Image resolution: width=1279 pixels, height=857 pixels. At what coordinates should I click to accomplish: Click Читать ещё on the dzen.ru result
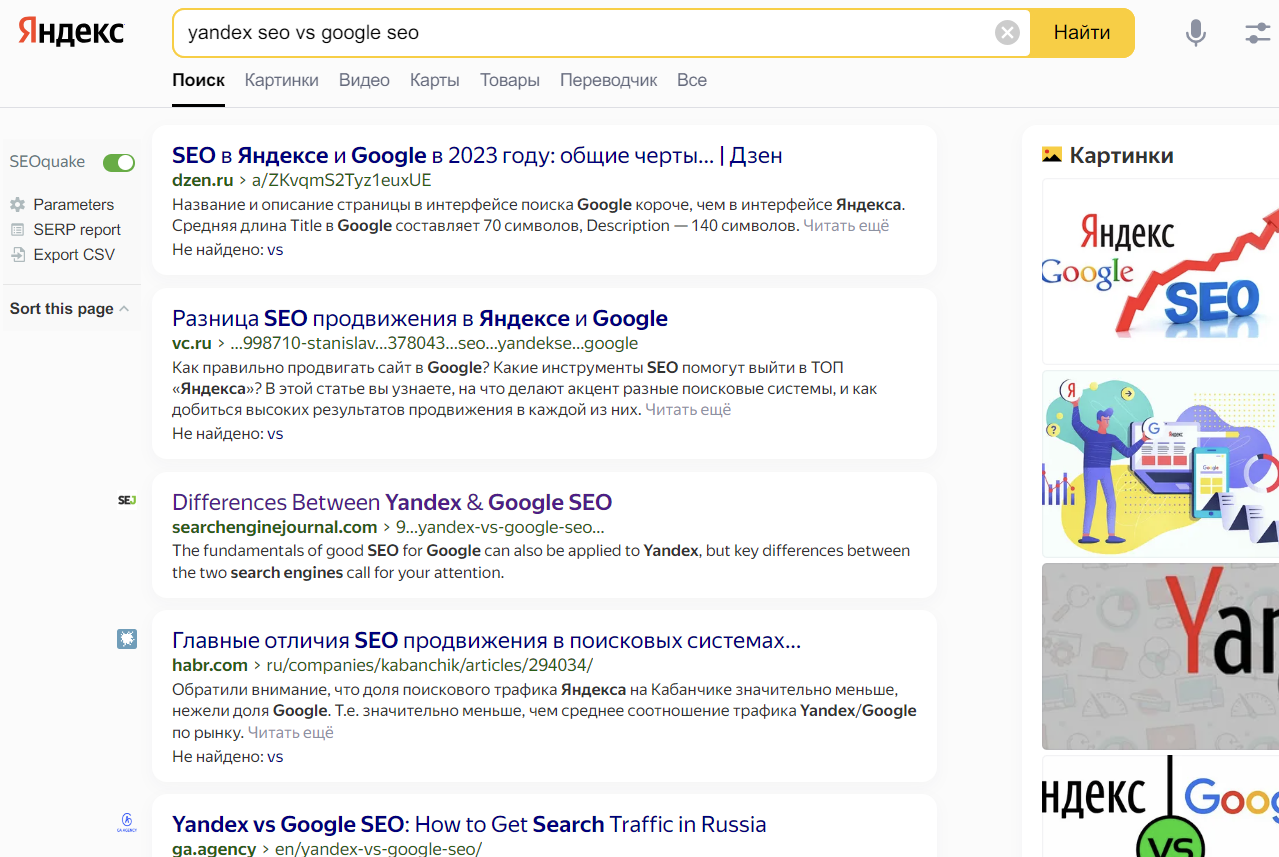point(848,225)
